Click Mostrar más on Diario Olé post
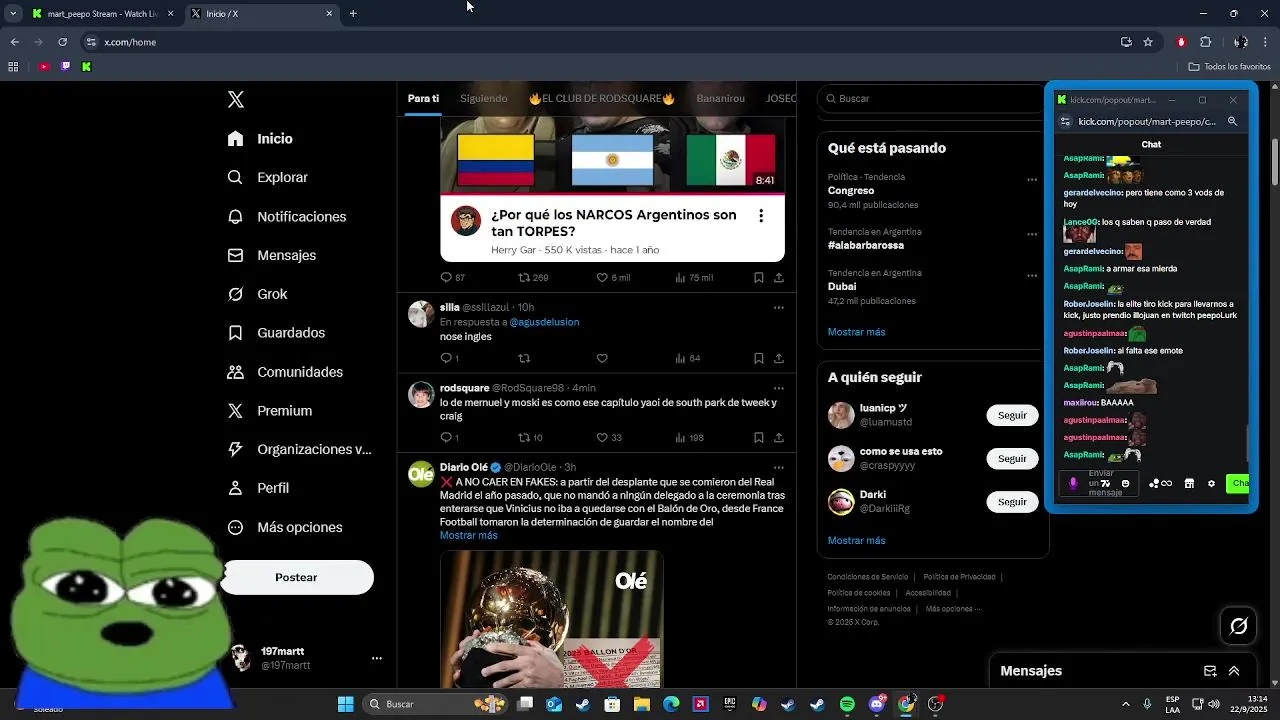This screenshot has height=720, width=1280. (x=468, y=536)
